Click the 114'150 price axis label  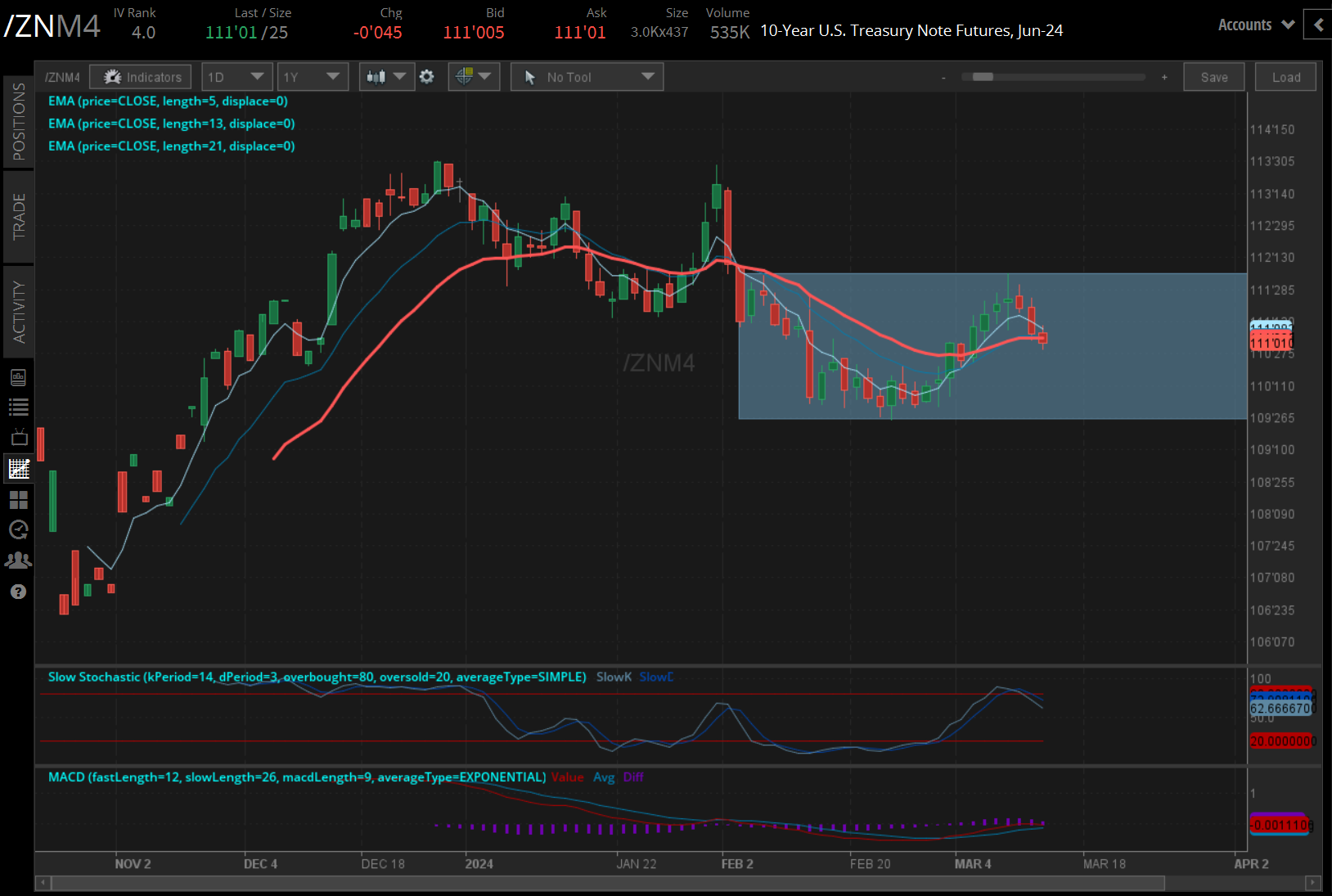1272,129
